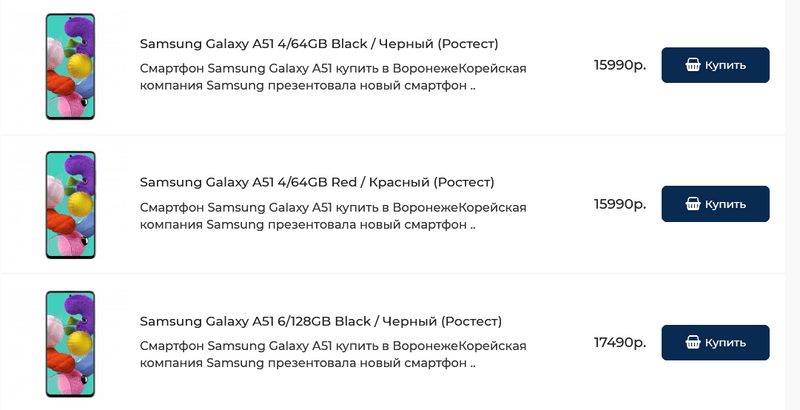The height and width of the screenshot is (410, 800).
Task: Click first description line under the 4/64GB Black title
Action: tap(333, 69)
